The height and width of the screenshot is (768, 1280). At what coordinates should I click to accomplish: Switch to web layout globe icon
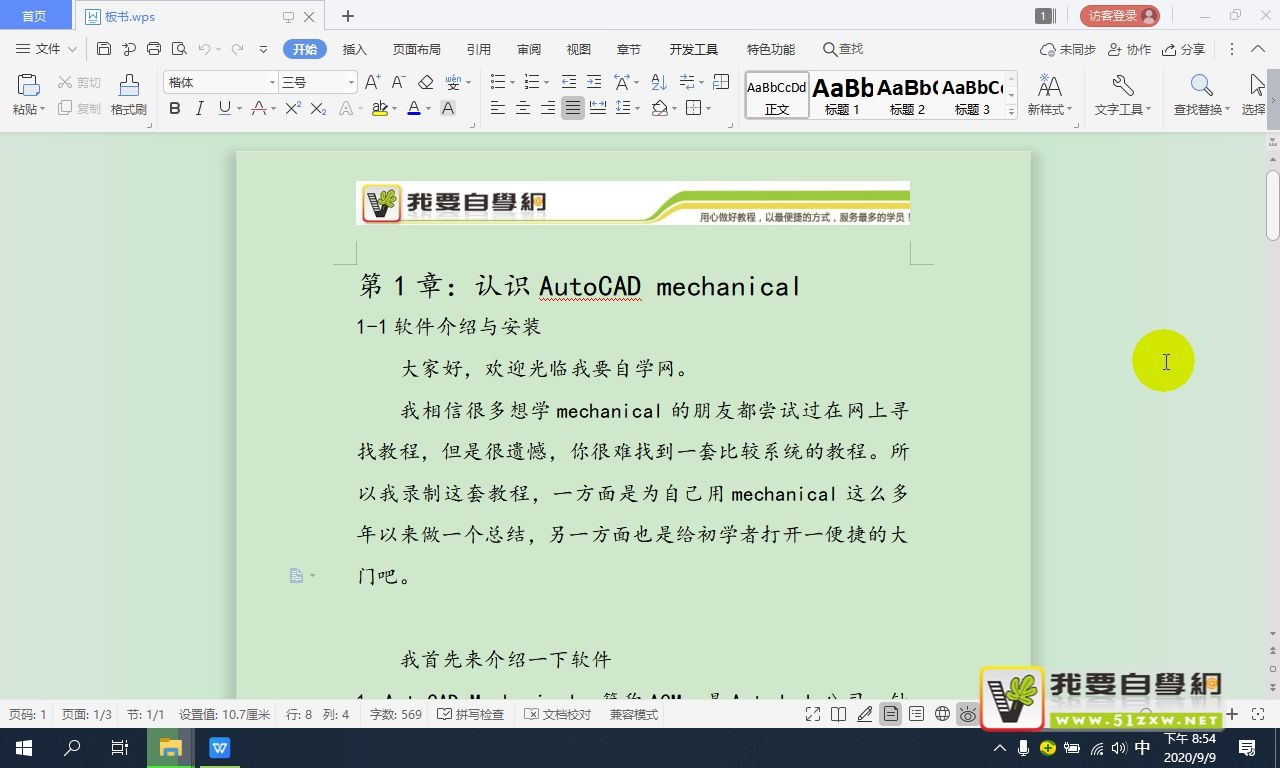[x=942, y=714]
